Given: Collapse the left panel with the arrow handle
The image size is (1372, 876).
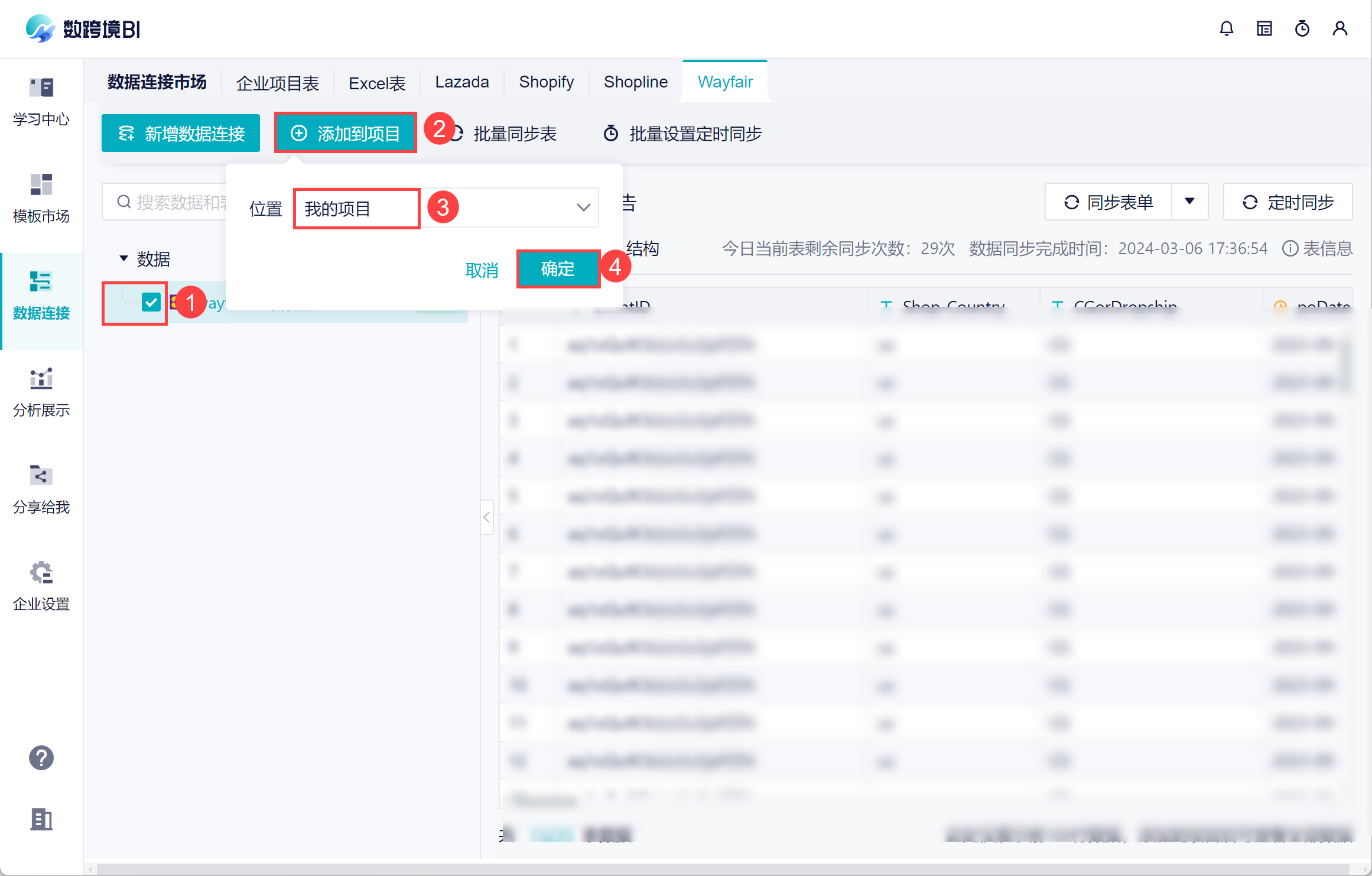Looking at the screenshot, I should (486, 517).
